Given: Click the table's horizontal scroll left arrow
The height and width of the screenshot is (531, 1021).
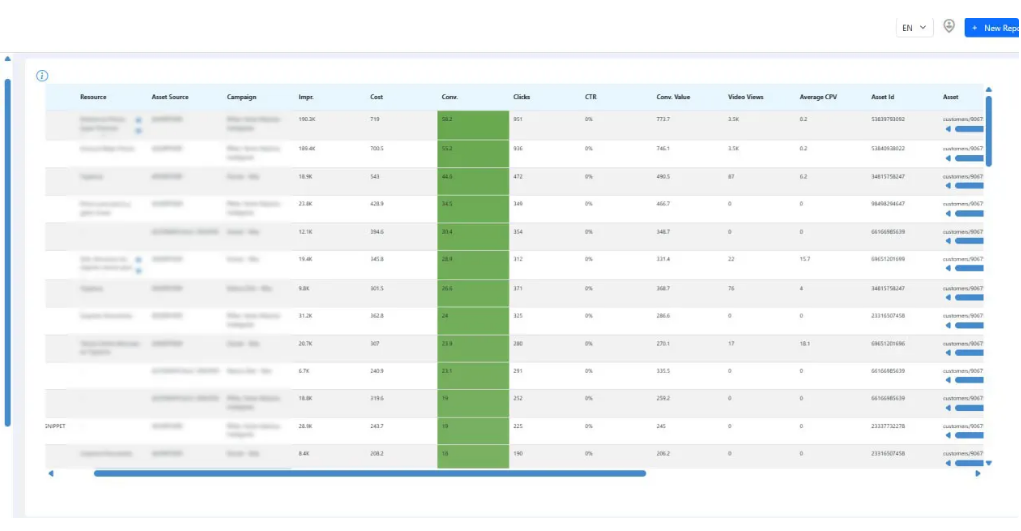Looking at the screenshot, I should 51,474.
